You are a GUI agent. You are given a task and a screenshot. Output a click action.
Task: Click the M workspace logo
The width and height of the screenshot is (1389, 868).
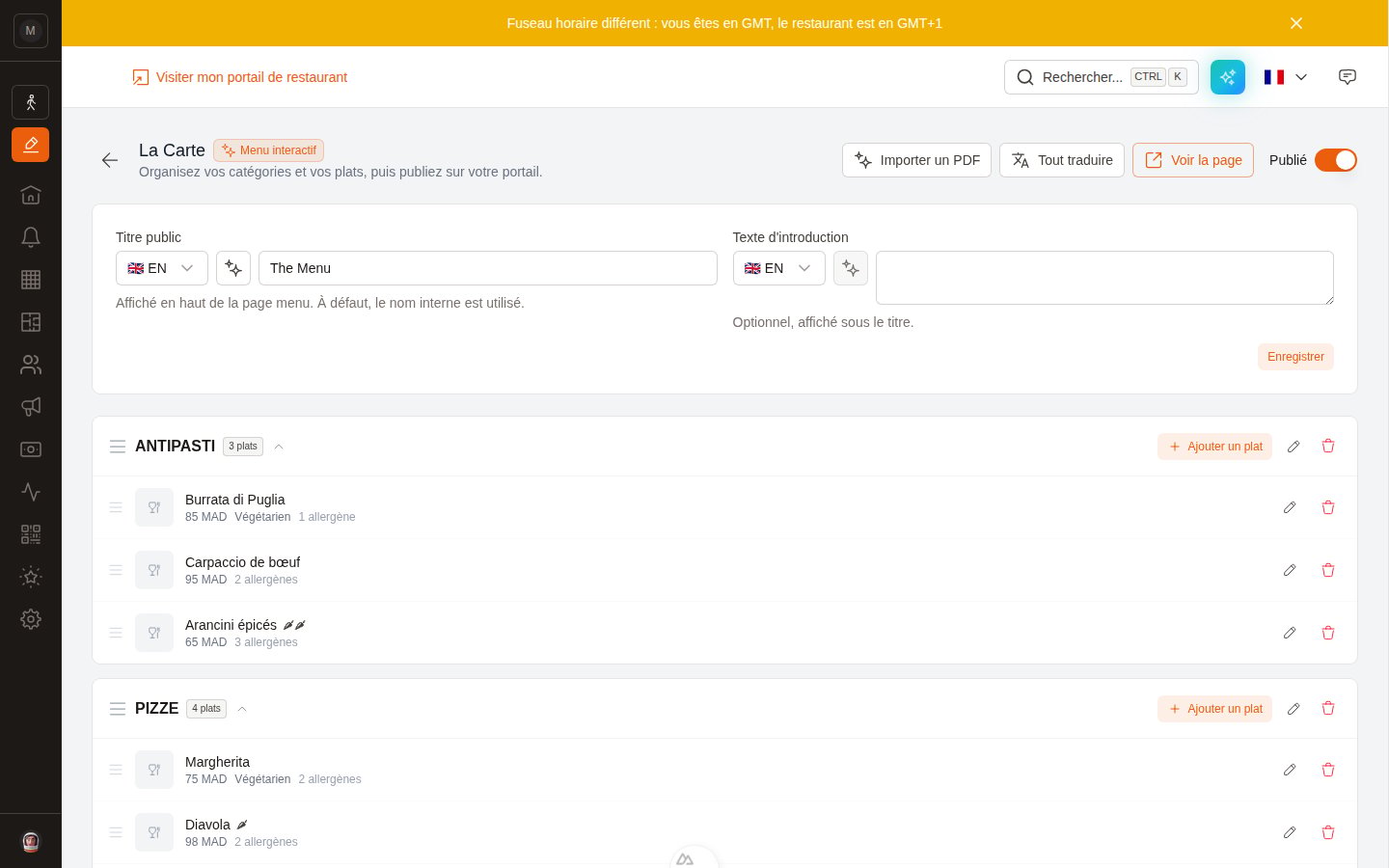pos(31,31)
